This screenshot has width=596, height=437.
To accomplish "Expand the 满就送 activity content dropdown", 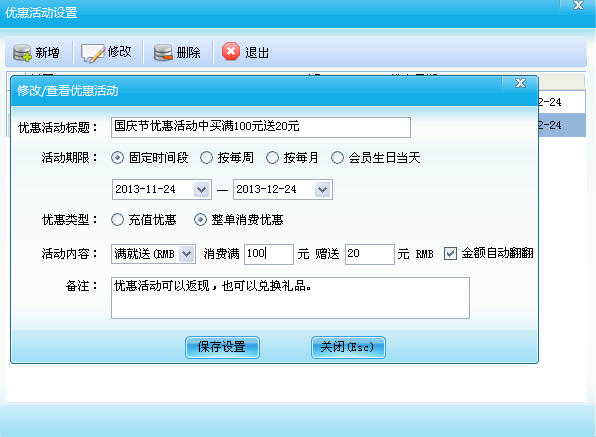I will pyautogui.click(x=186, y=254).
